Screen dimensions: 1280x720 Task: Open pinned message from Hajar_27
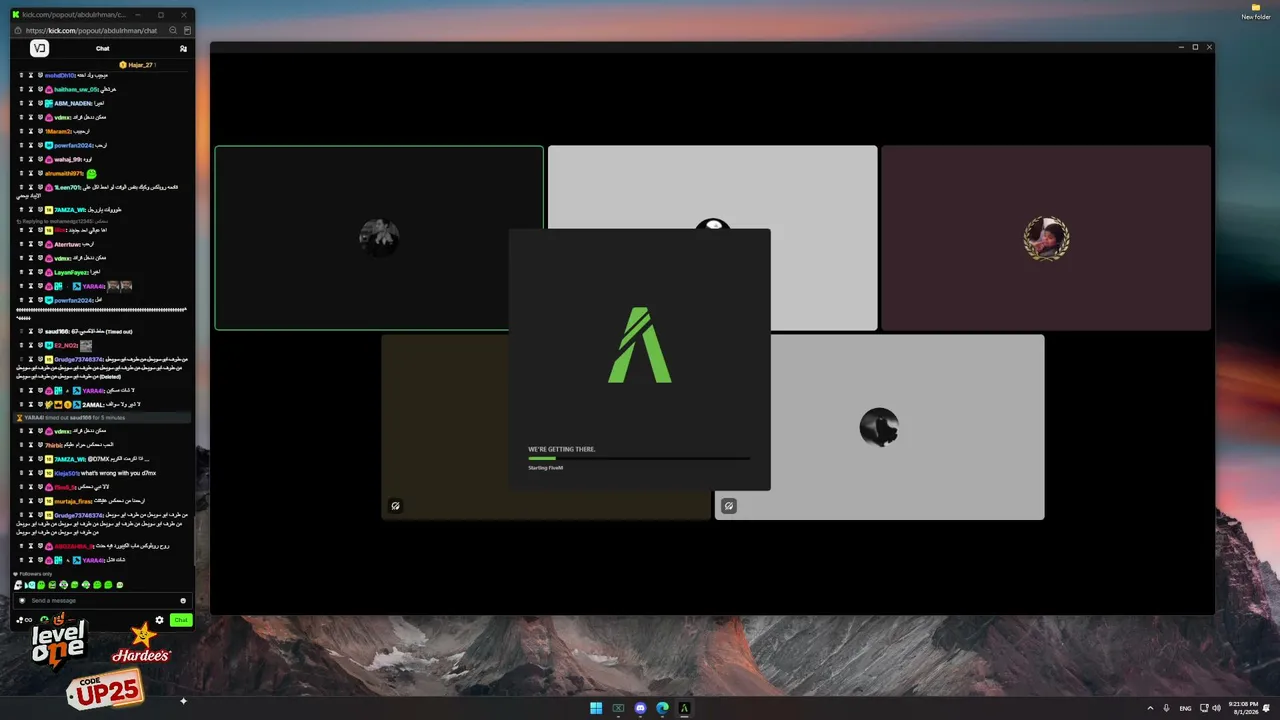[x=137, y=65]
